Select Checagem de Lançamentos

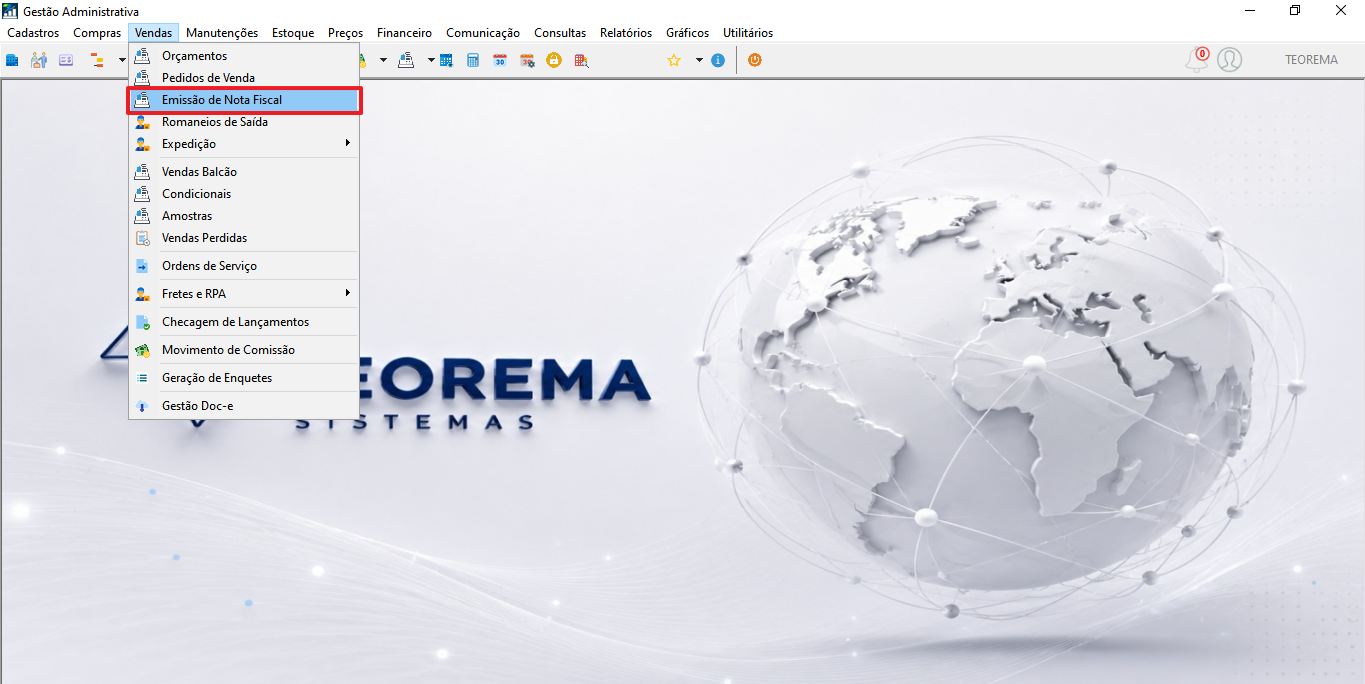tap(244, 322)
